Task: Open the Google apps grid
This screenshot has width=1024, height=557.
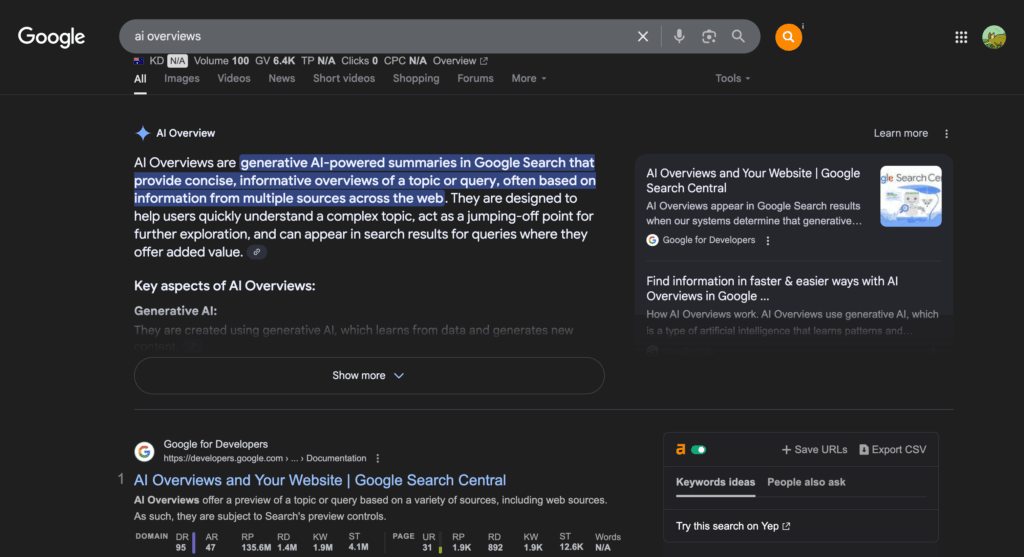Action: [961, 37]
